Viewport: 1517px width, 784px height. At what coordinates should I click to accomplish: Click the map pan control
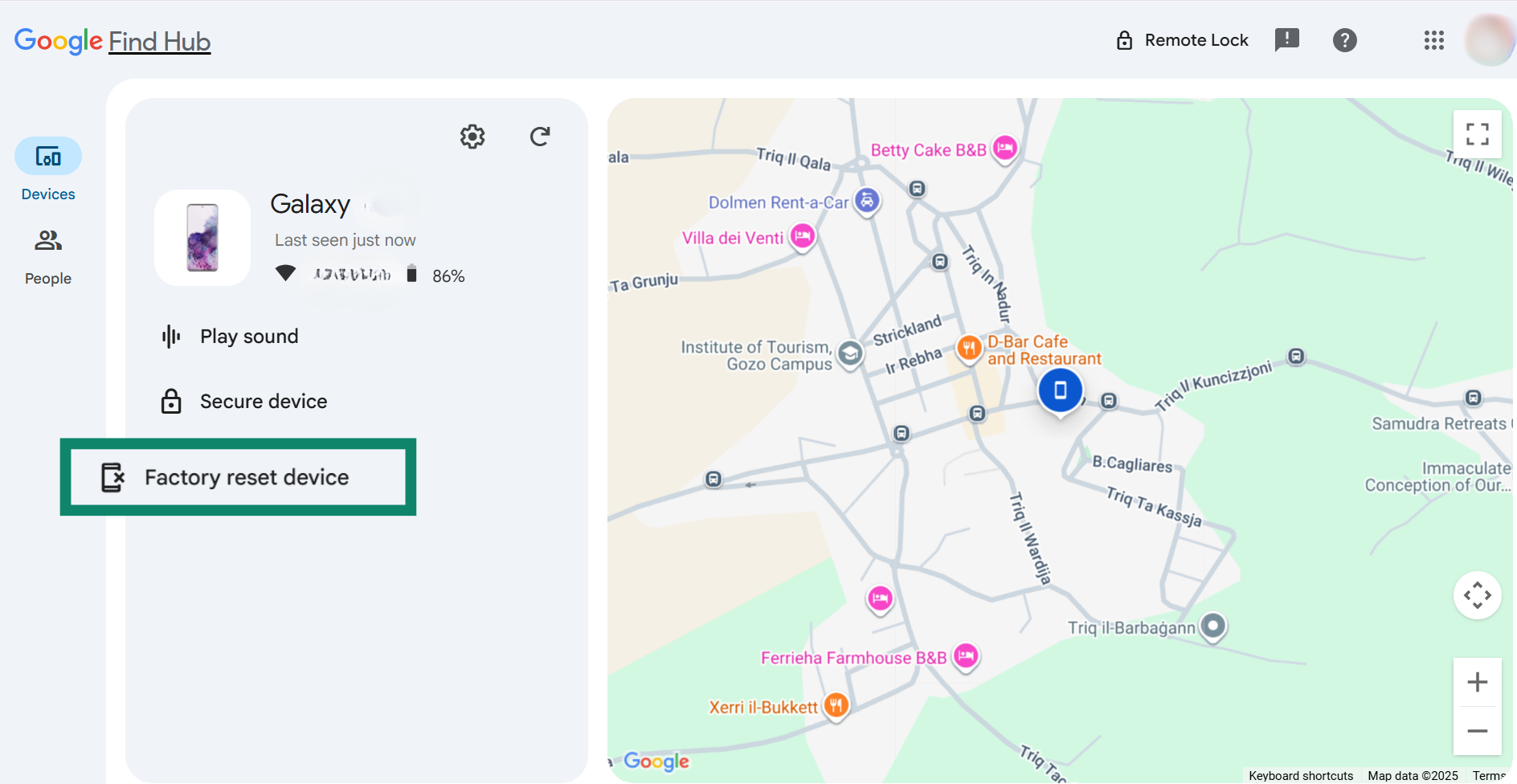click(x=1478, y=595)
